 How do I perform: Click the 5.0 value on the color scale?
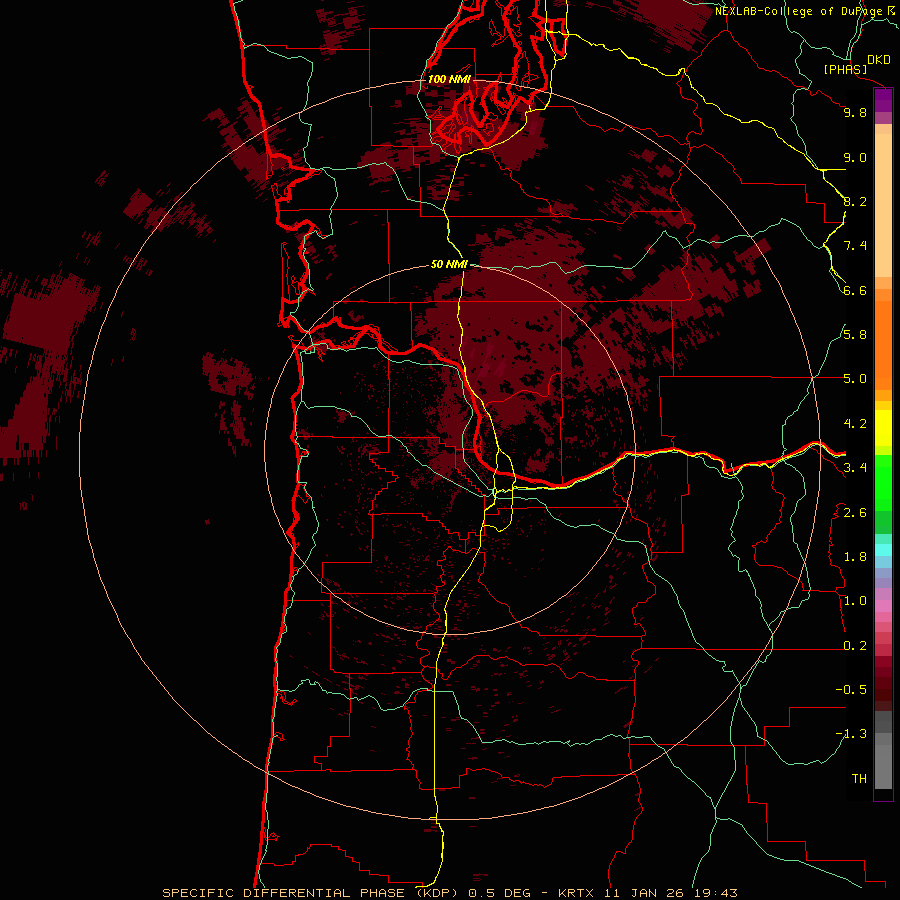[x=855, y=379]
